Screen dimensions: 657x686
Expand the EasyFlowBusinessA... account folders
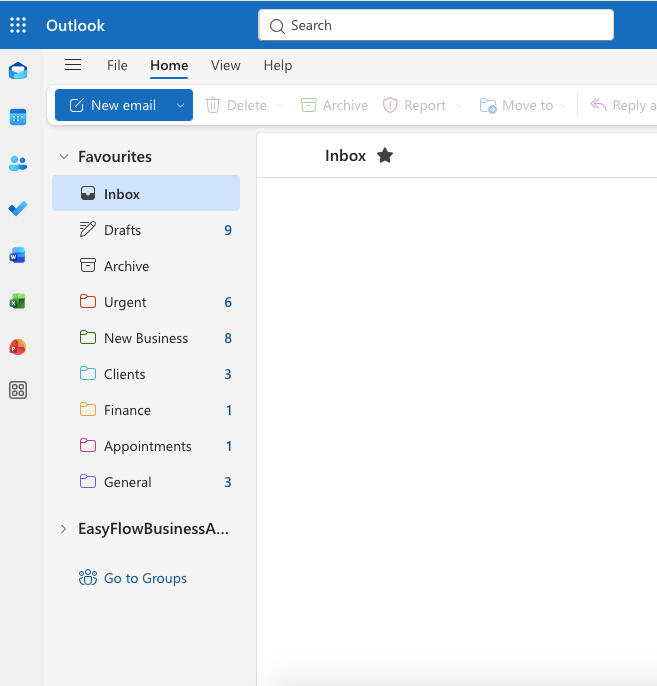(63, 529)
